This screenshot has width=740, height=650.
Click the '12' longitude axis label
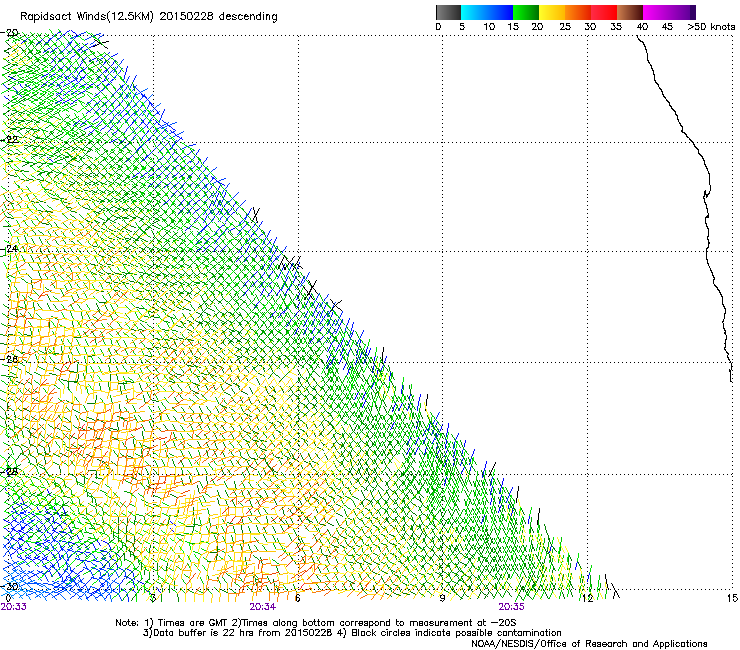[x=587, y=599]
